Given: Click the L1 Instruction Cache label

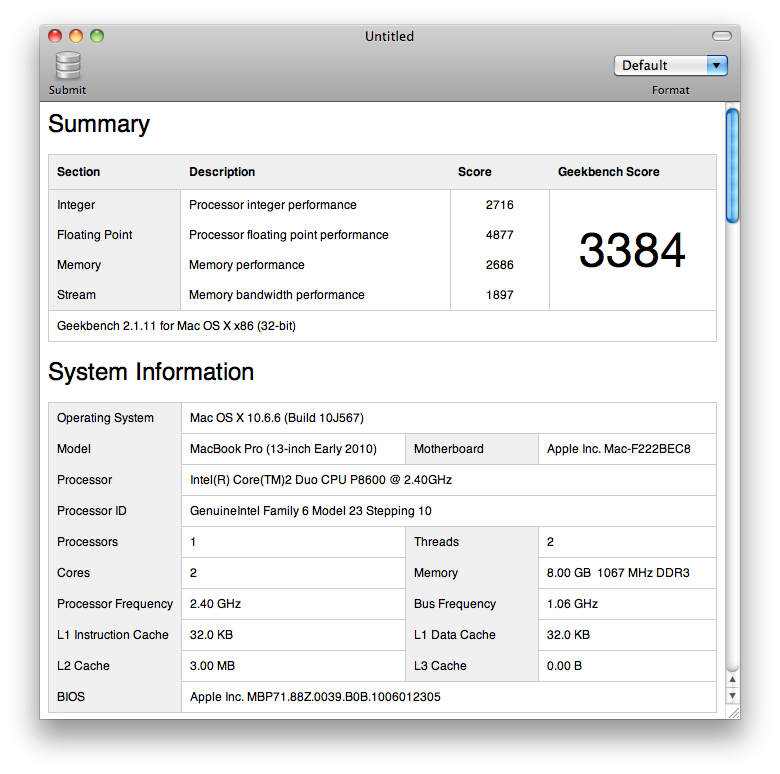Looking at the screenshot, I should (112, 635).
